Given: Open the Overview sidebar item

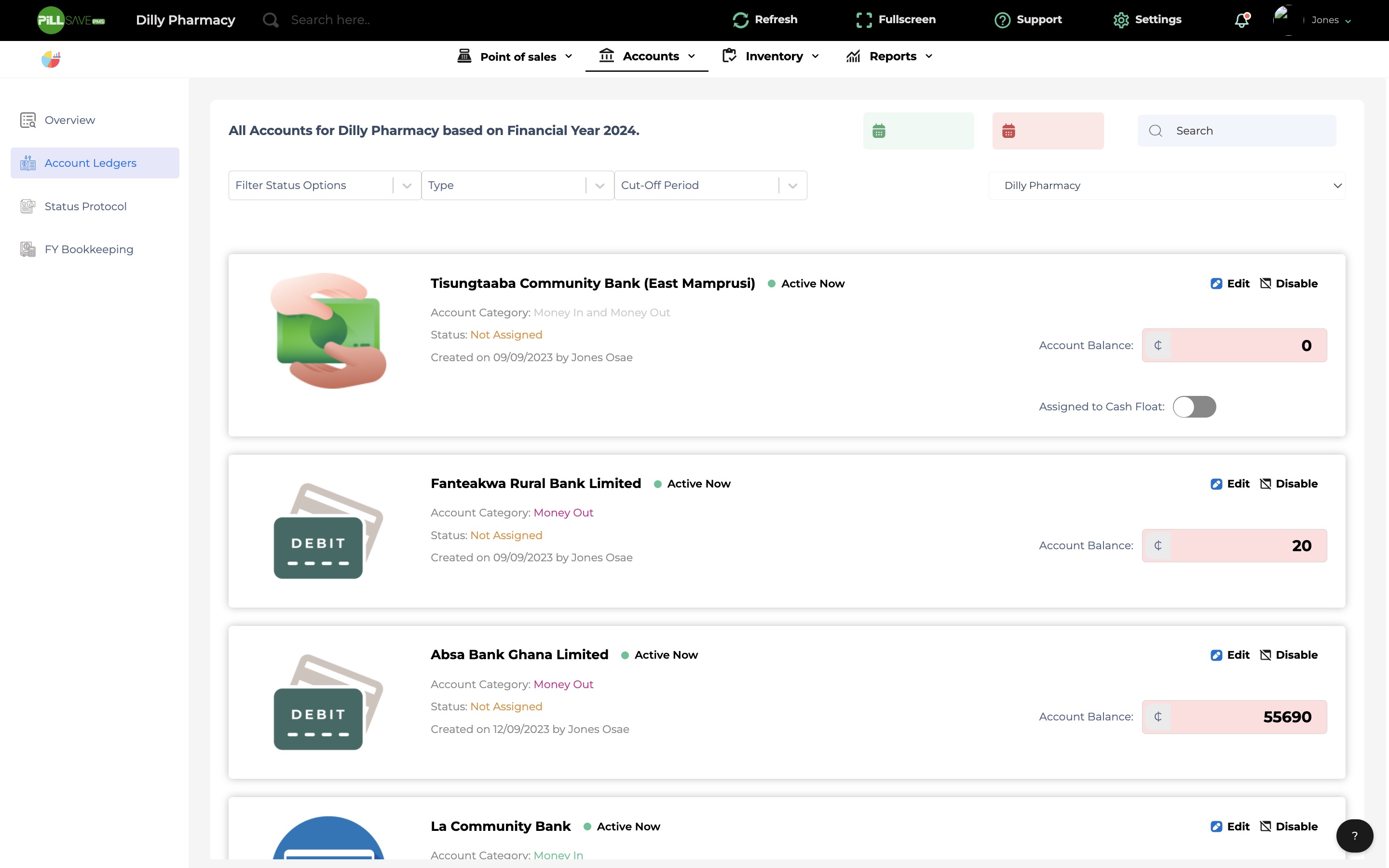Looking at the screenshot, I should tap(95, 120).
